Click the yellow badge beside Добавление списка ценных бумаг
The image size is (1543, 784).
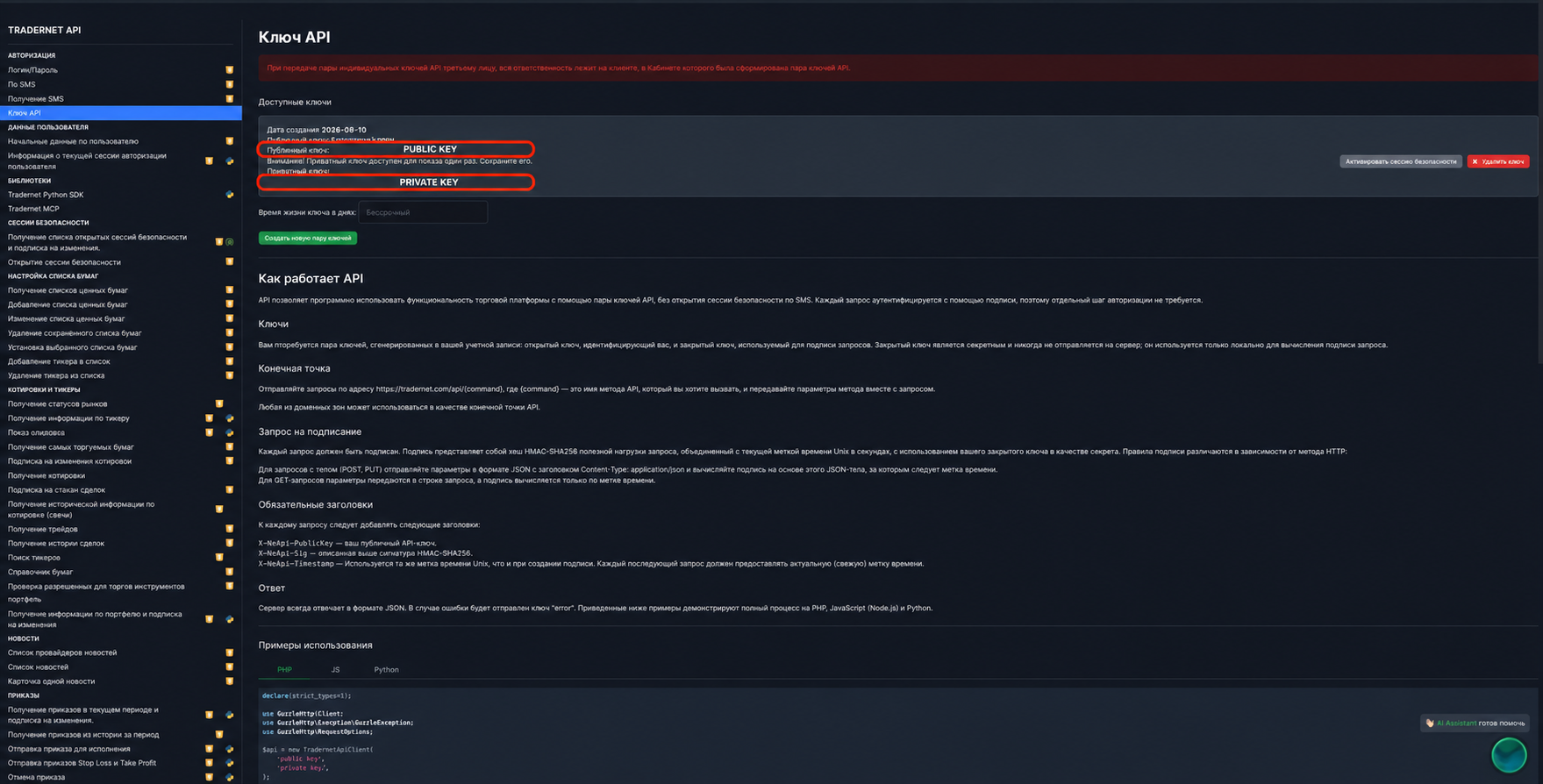pos(230,304)
